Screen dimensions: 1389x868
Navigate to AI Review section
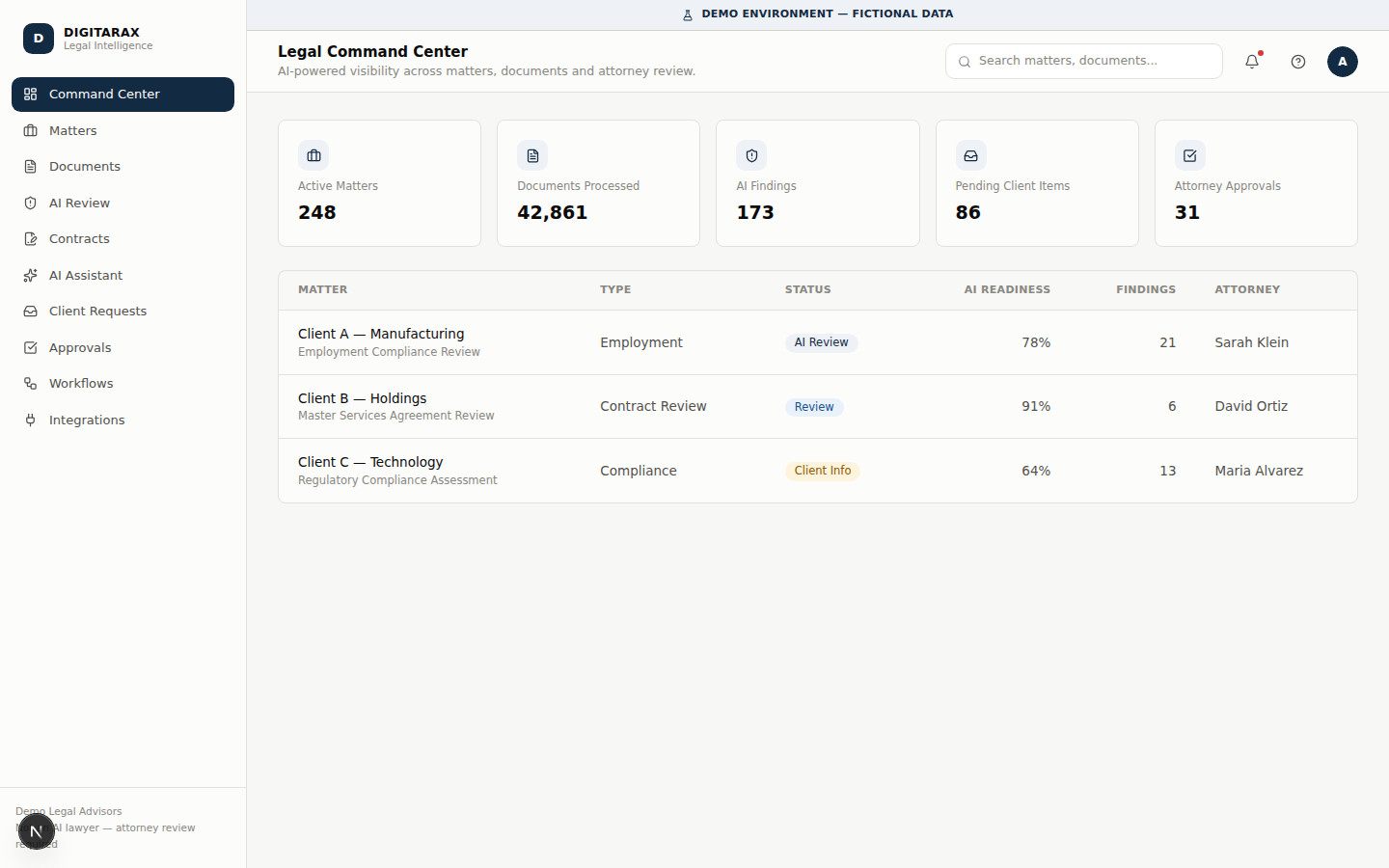123,203
